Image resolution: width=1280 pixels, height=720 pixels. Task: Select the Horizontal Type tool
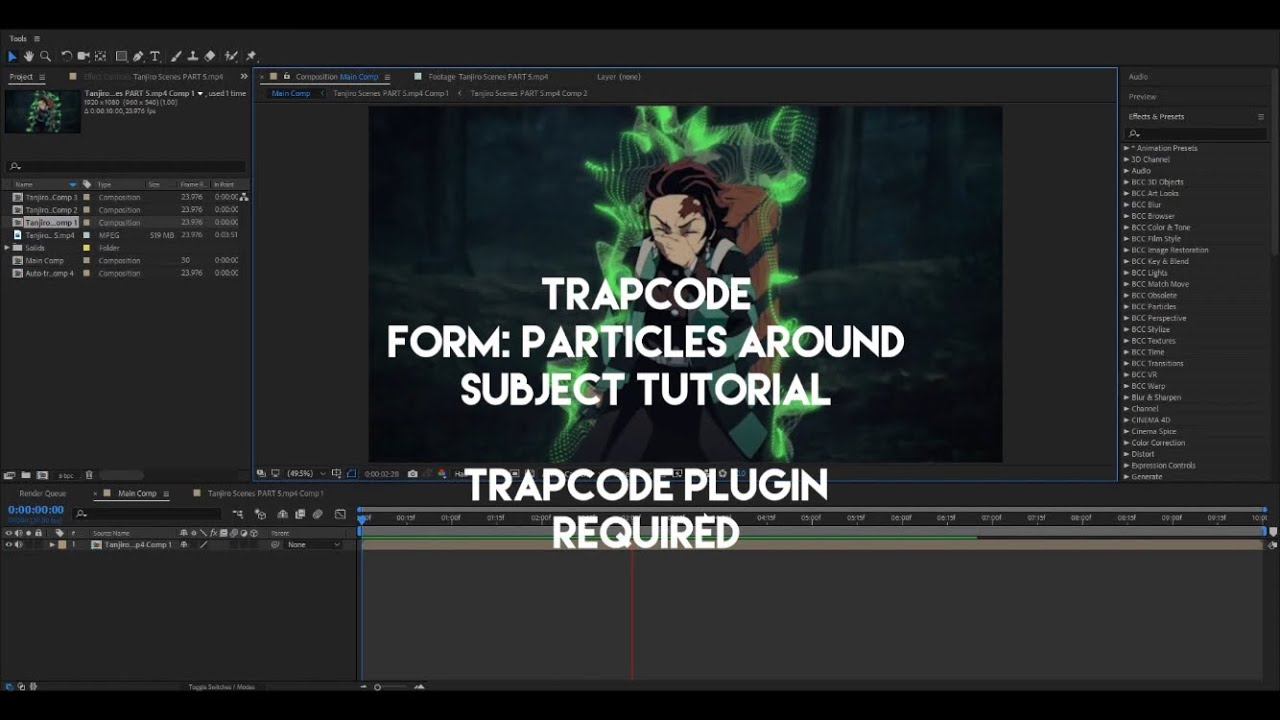pyautogui.click(x=155, y=56)
